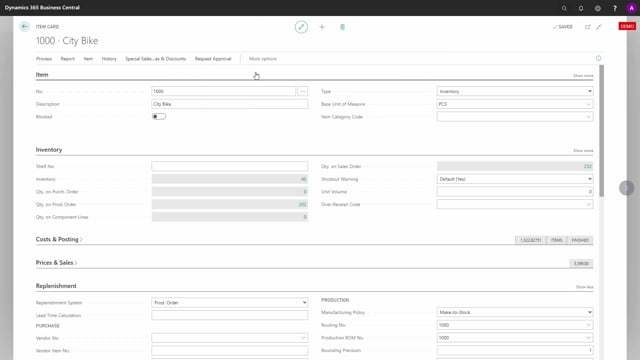Open the user account avatar
Image resolution: width=640 pixels, height=360 pixels.
pos(631,8)
